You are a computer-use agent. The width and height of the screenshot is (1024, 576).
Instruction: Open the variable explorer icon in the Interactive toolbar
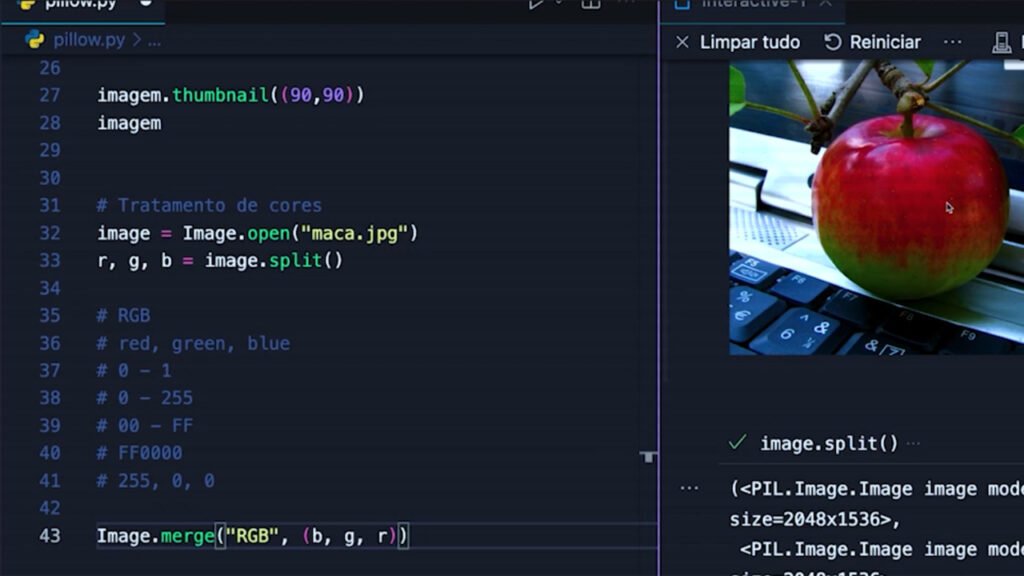pos(1002,42)
